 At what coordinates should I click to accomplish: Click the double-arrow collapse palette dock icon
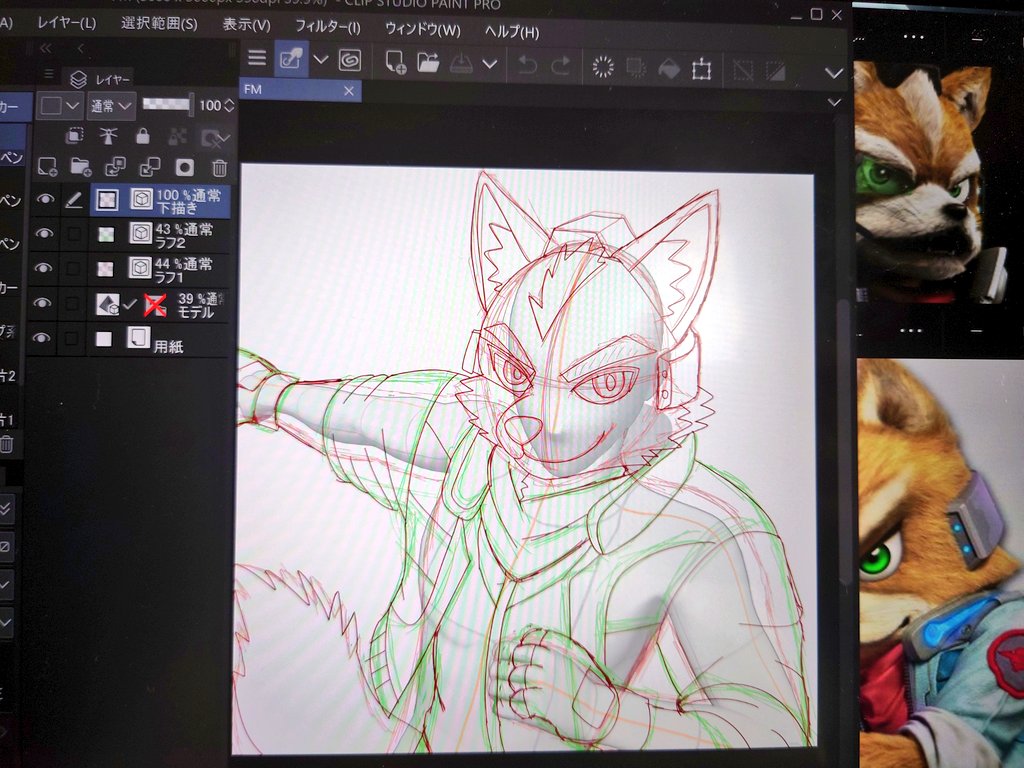[46, 48]
